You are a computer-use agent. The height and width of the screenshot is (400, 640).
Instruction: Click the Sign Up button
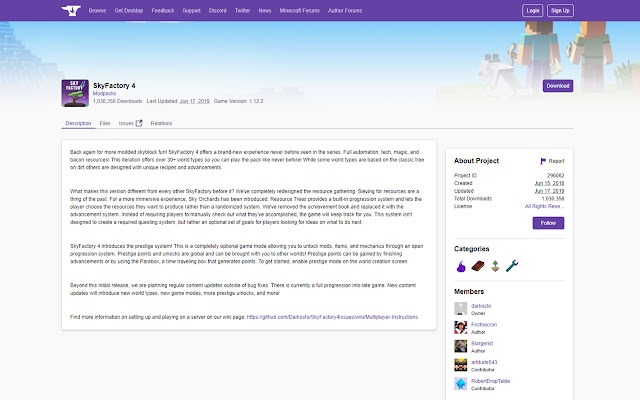click(560, 11)
